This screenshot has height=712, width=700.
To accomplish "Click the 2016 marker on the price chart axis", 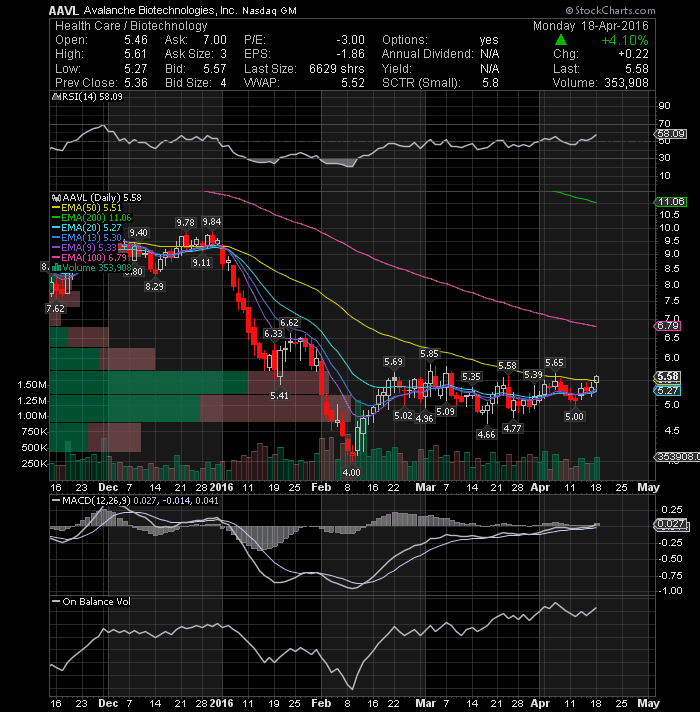I will point(222,488).
